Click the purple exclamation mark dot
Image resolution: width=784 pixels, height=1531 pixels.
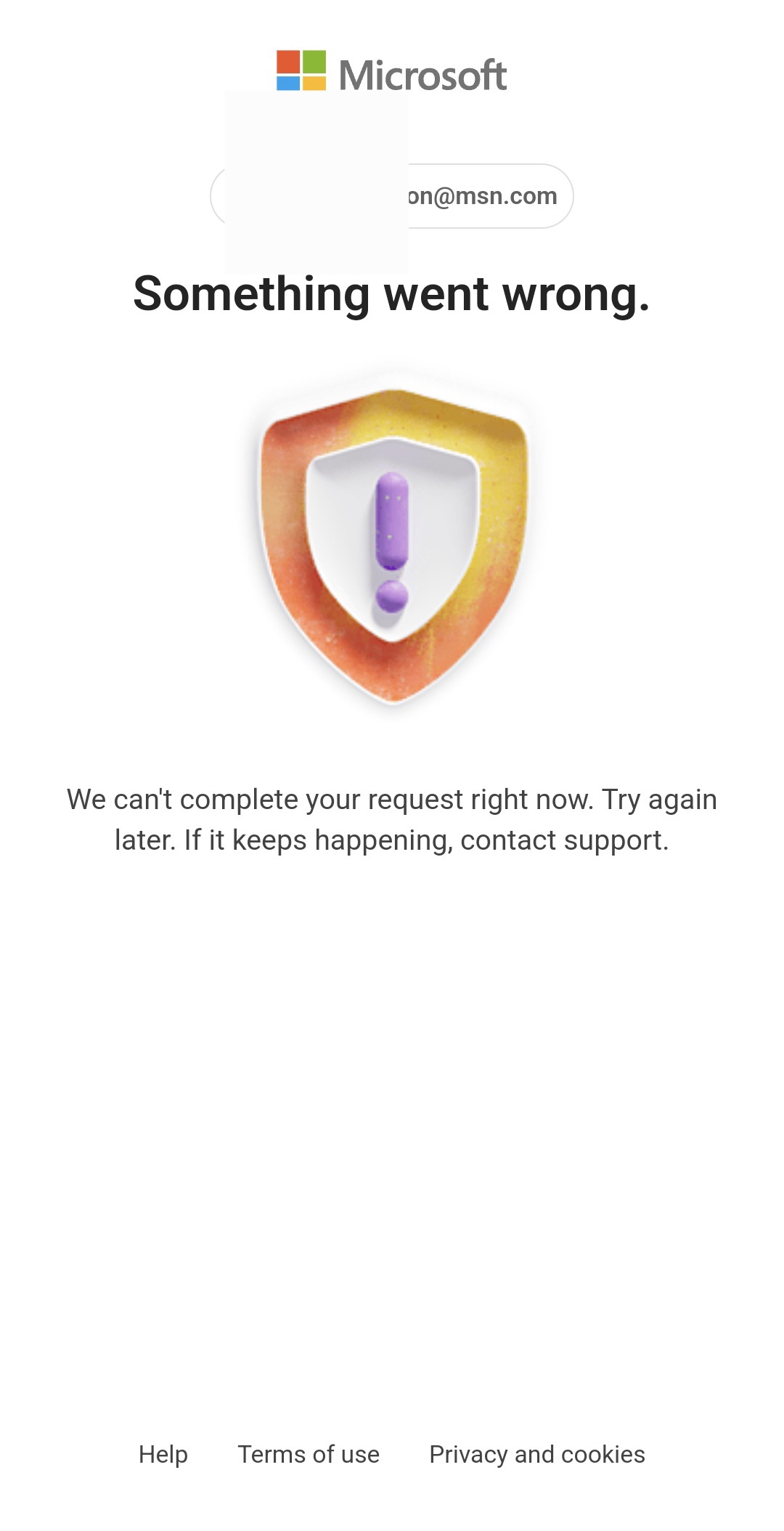coord(392,596)
